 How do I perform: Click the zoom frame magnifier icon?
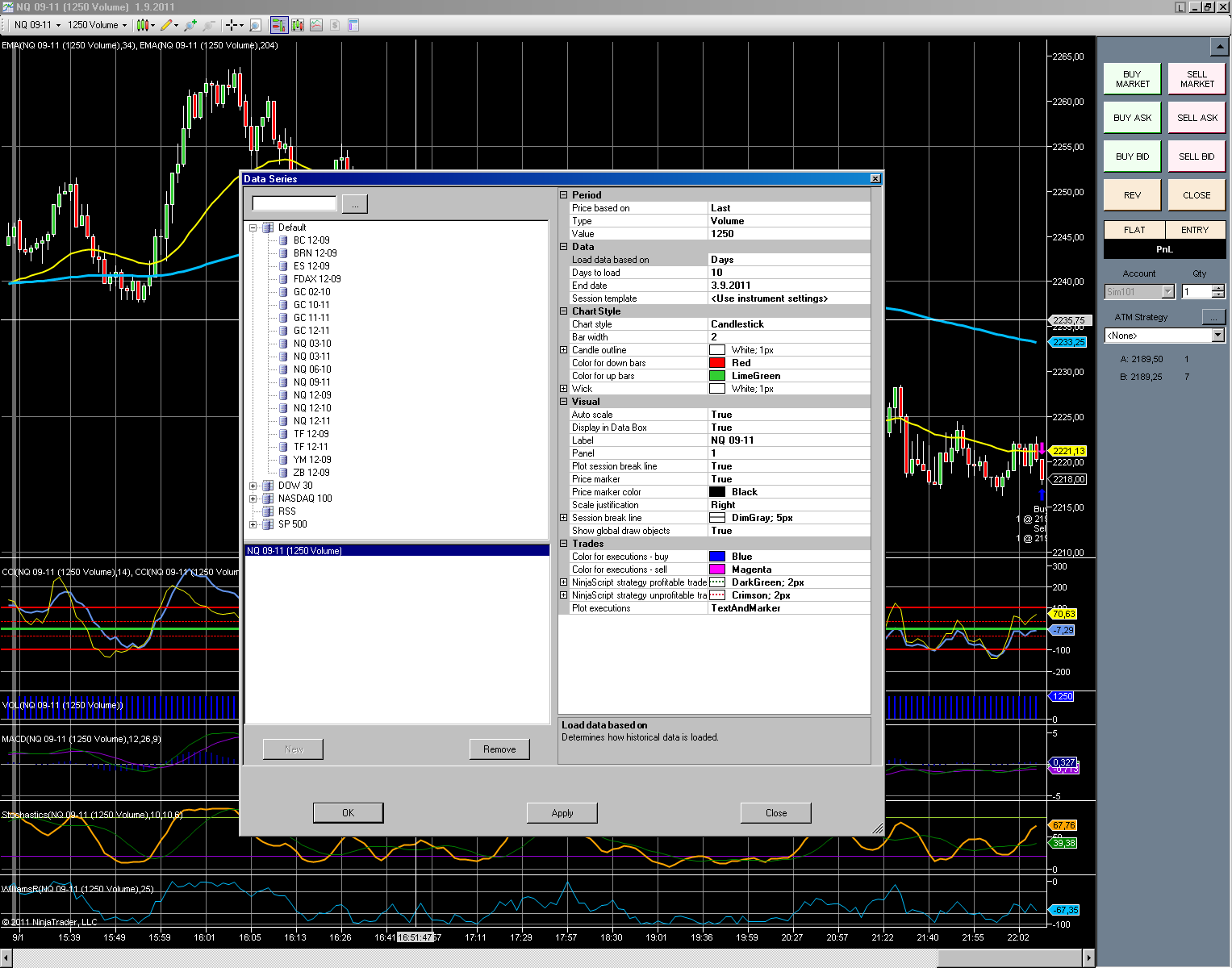click(x=255, y=25)
